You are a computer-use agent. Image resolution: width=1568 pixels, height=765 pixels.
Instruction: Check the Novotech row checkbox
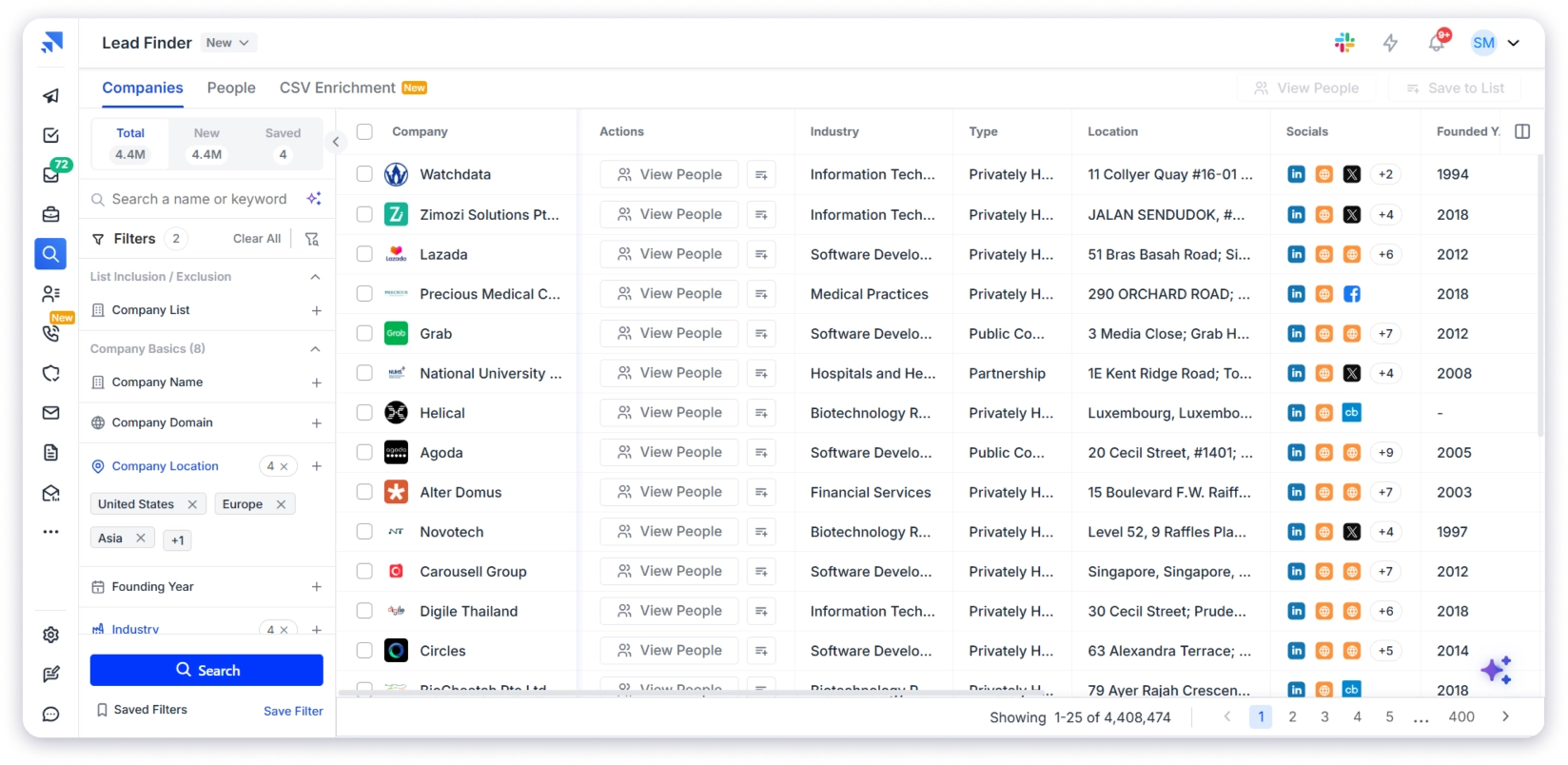click(x=364, y=532)
